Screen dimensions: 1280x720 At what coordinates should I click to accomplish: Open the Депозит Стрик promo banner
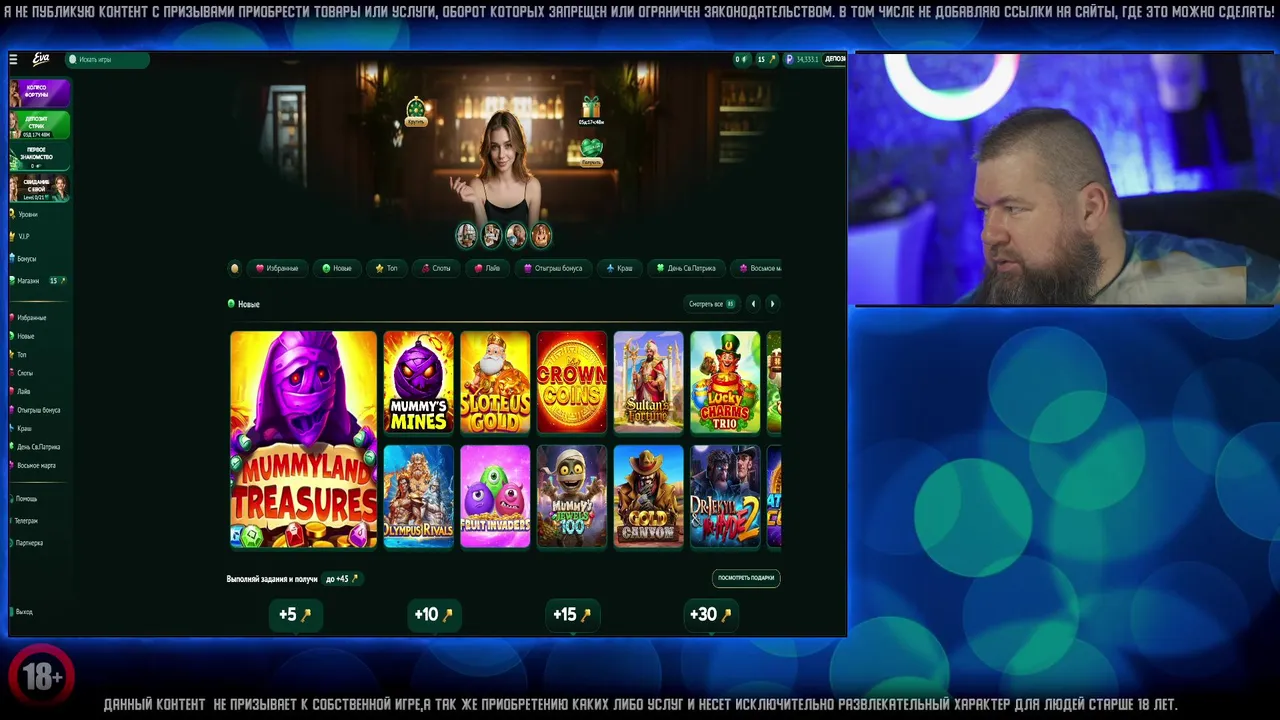[39, 124]
